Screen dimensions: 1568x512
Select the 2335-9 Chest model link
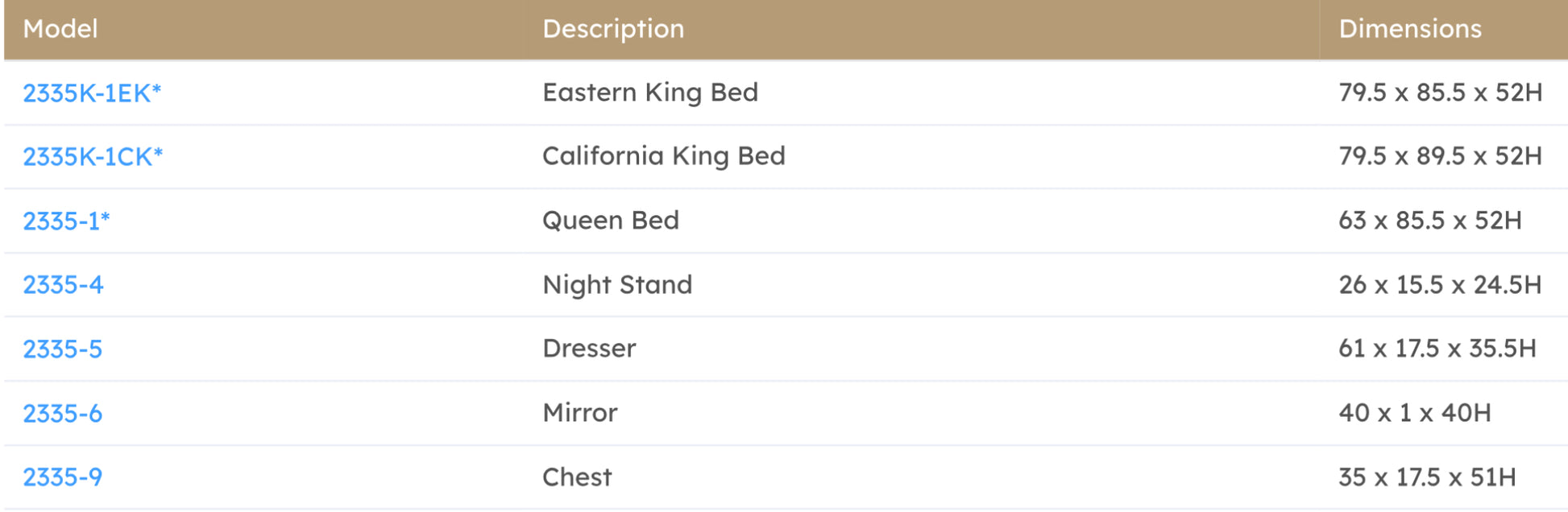[62, 477]
